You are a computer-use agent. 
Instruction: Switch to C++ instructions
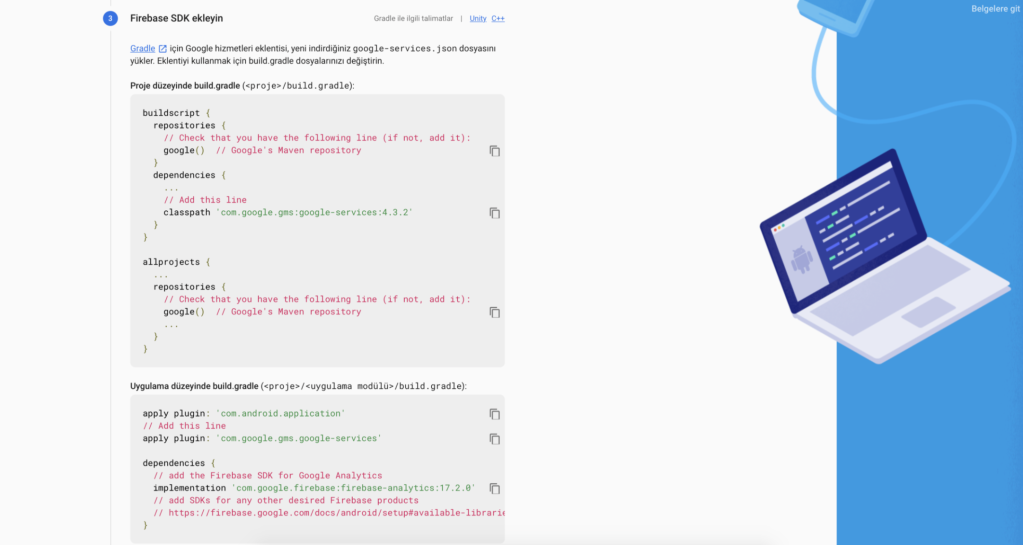tap(498, 18)
